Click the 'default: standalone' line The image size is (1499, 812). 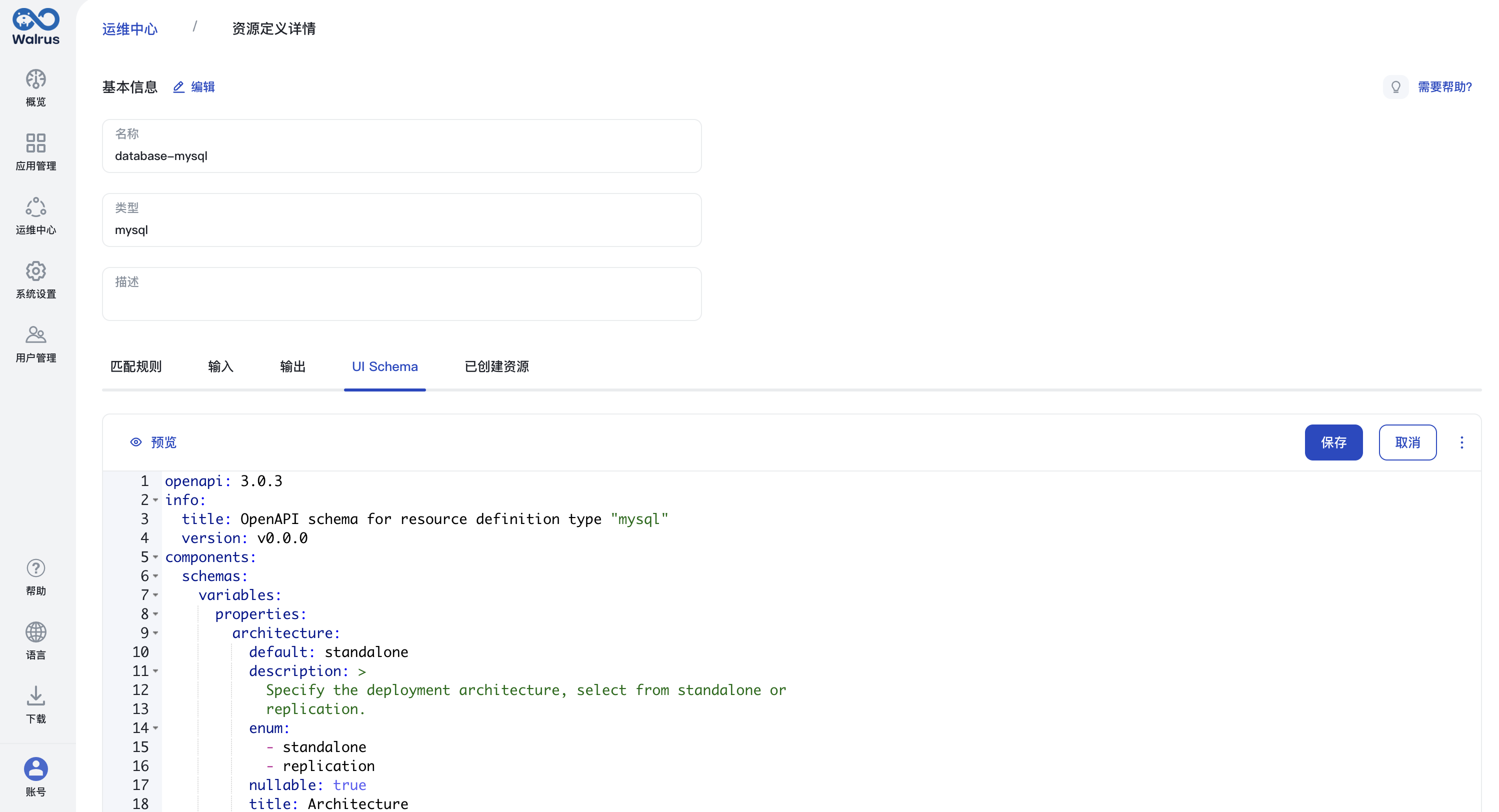click(x=328, y=652)
